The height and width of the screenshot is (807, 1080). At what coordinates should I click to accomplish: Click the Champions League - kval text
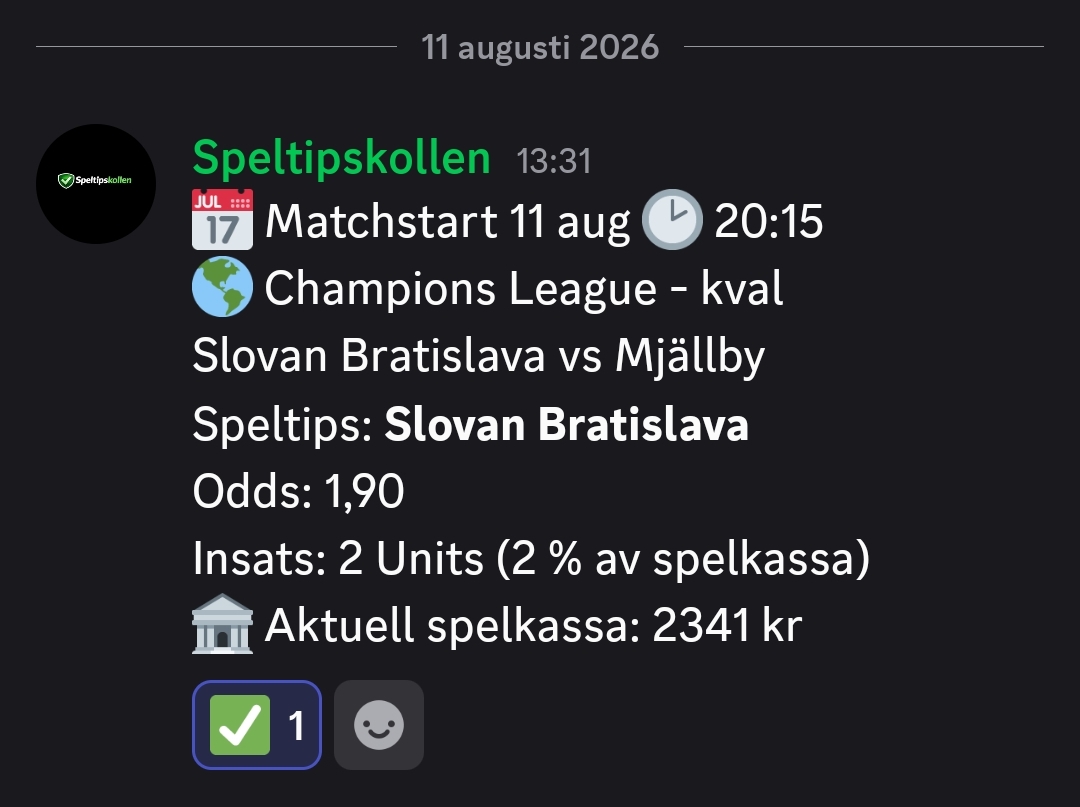[x=524, y=289]
